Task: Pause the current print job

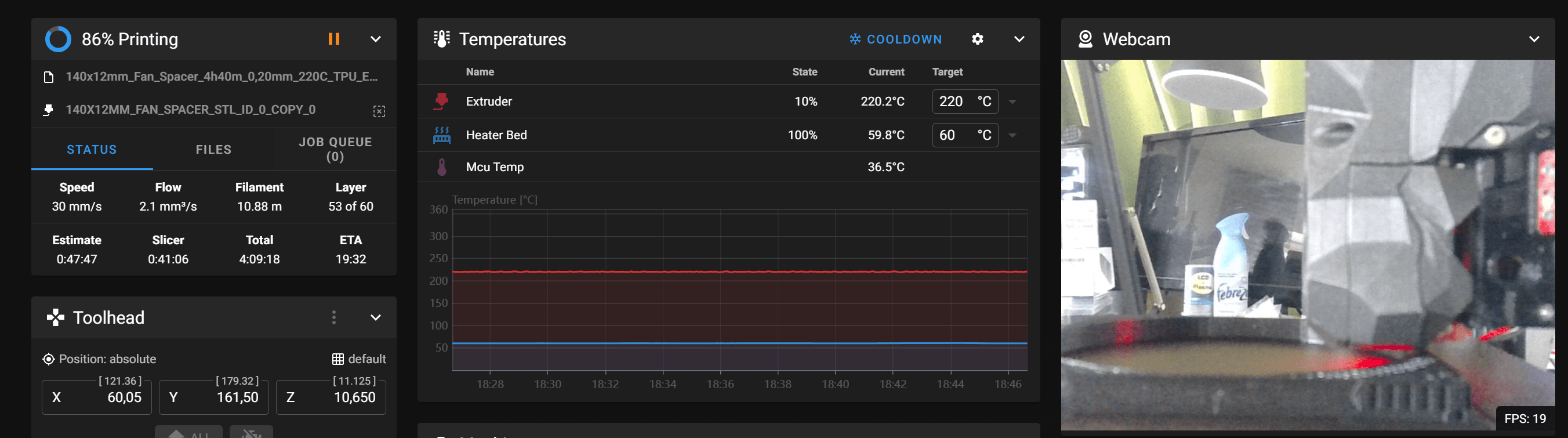Action: [x=333, y=39]
